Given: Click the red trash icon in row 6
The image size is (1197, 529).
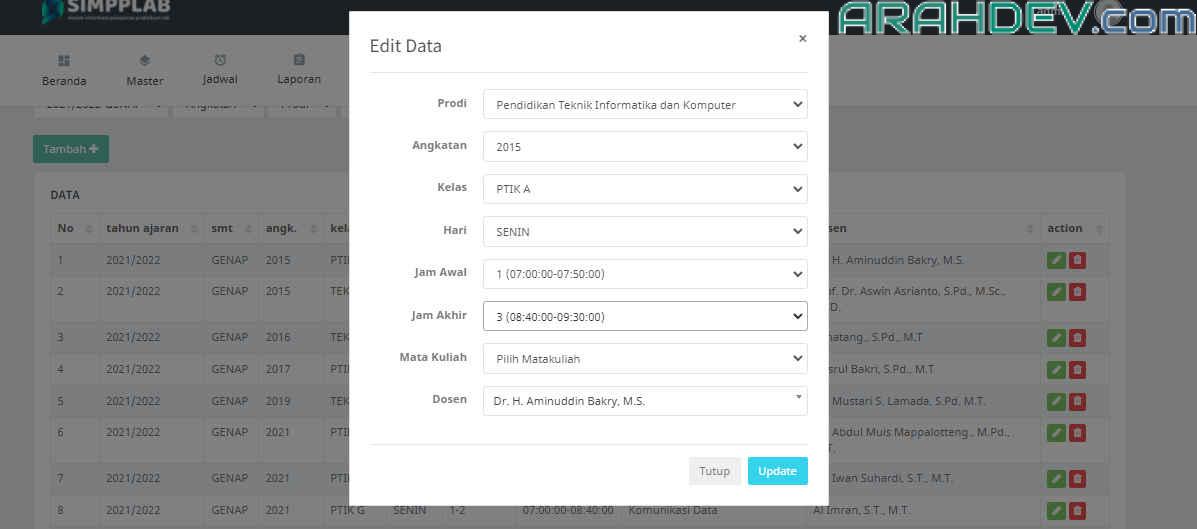Looking at the screenshot, I should [1077, 433].
